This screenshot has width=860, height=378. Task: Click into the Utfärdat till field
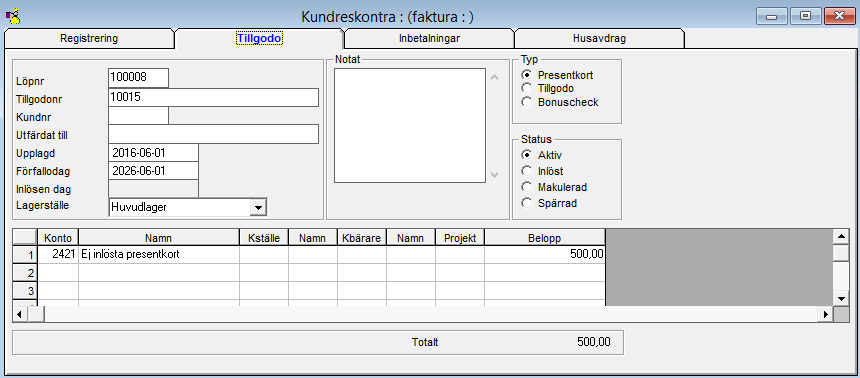click(x=213, y=134)
